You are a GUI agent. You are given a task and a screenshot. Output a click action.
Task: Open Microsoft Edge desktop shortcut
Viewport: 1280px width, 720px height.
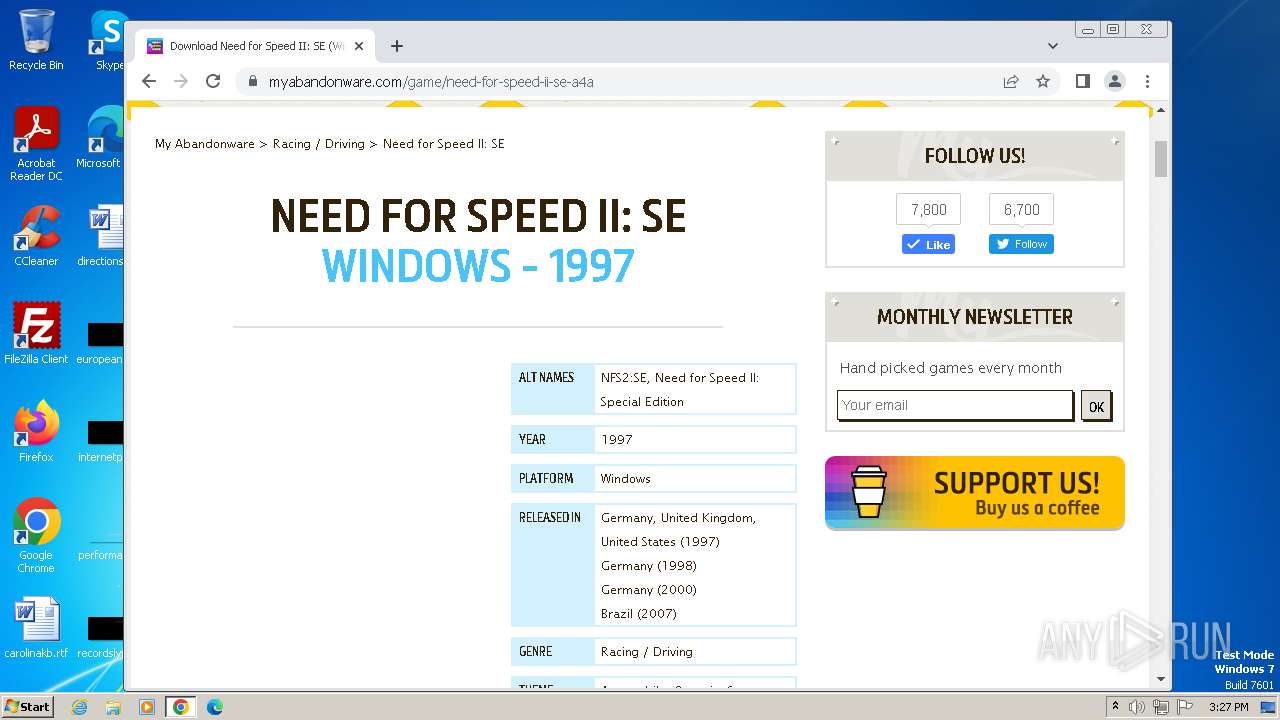100,138
